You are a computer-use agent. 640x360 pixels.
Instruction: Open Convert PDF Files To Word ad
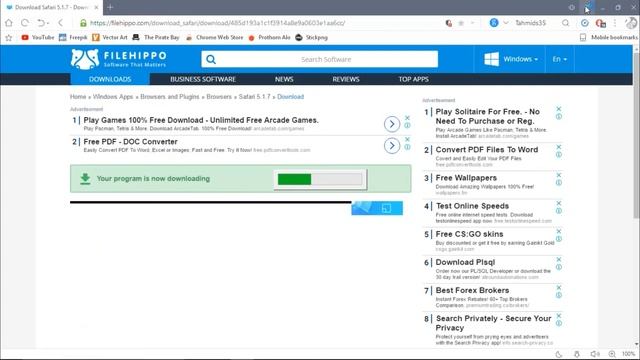tap(487, 150)
